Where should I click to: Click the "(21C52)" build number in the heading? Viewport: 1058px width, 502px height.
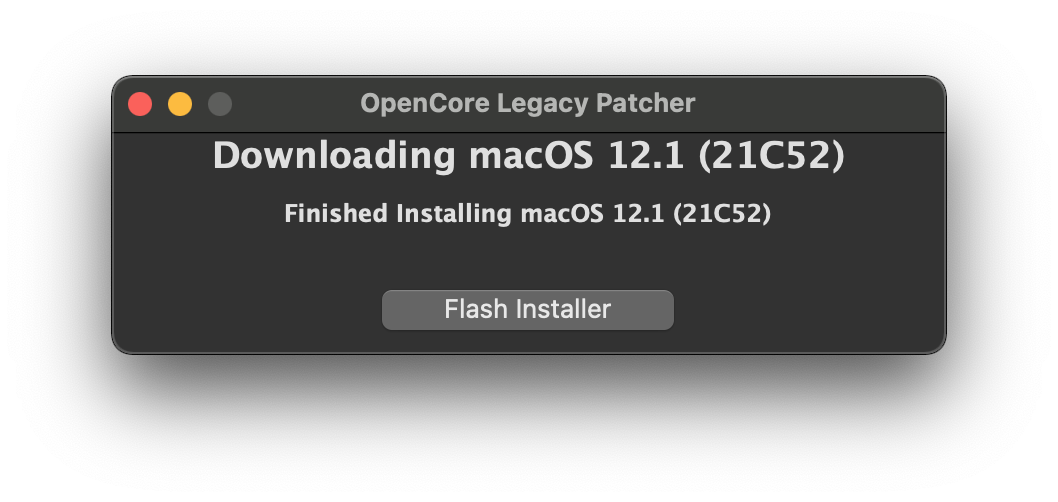(x=771, y=157)
